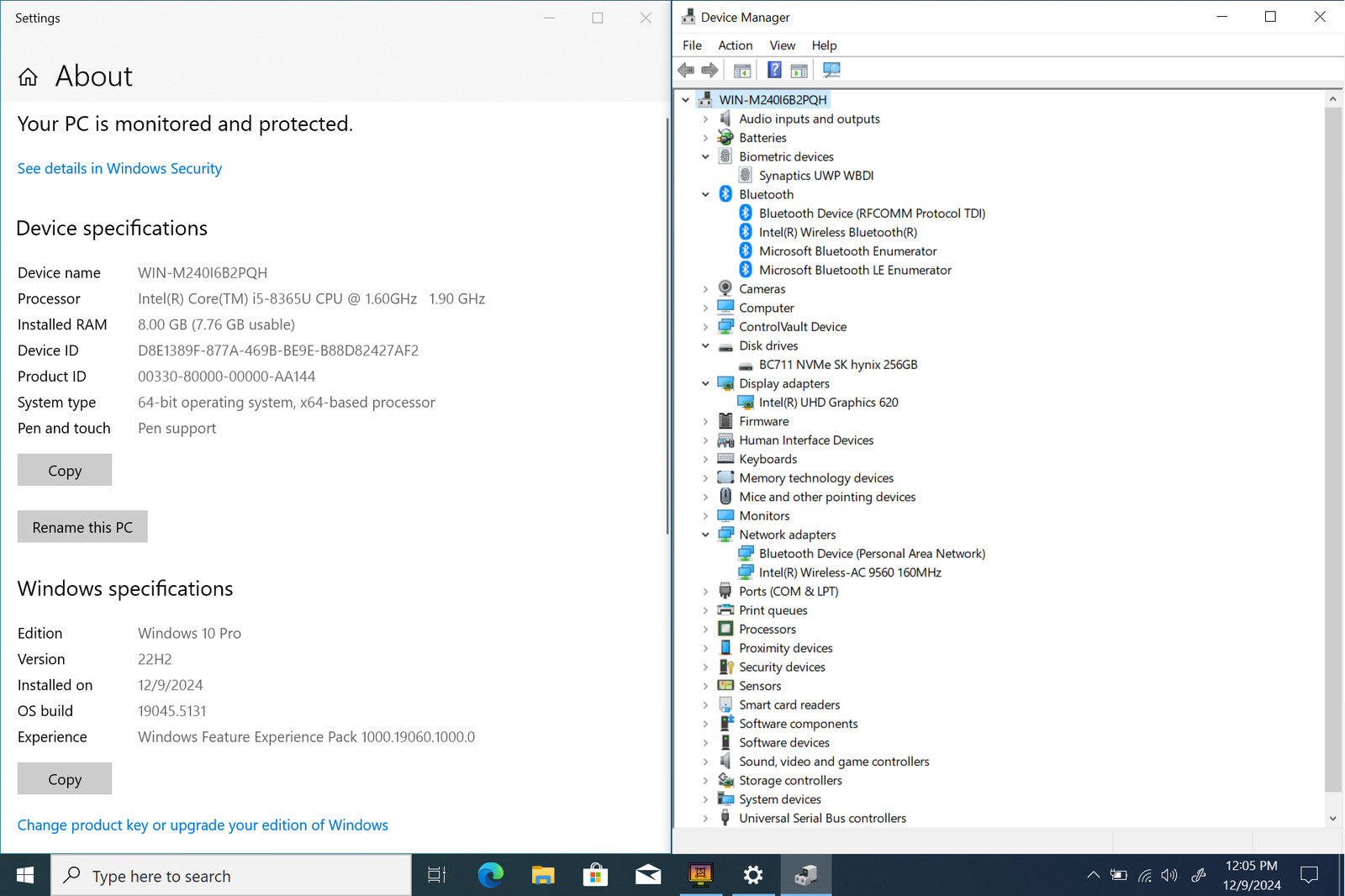Open Microsoft Store from the taskbar
1345x896 pixels.
click(595, 875)
